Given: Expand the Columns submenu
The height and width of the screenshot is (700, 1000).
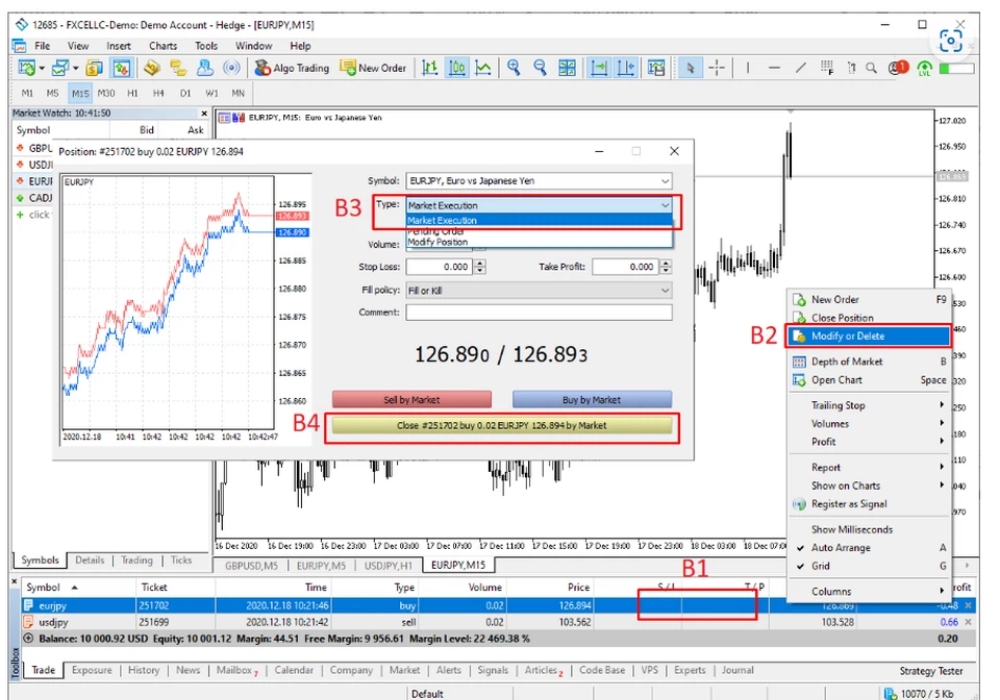Looking at the screenshot, I should click(x=869, y=592).
